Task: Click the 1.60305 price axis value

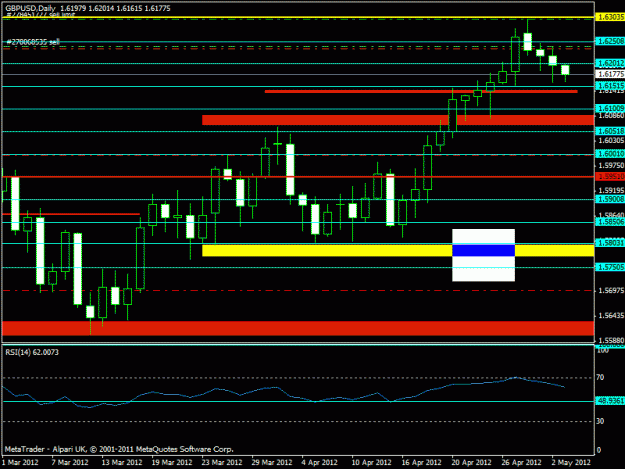Action: (611, 140)
